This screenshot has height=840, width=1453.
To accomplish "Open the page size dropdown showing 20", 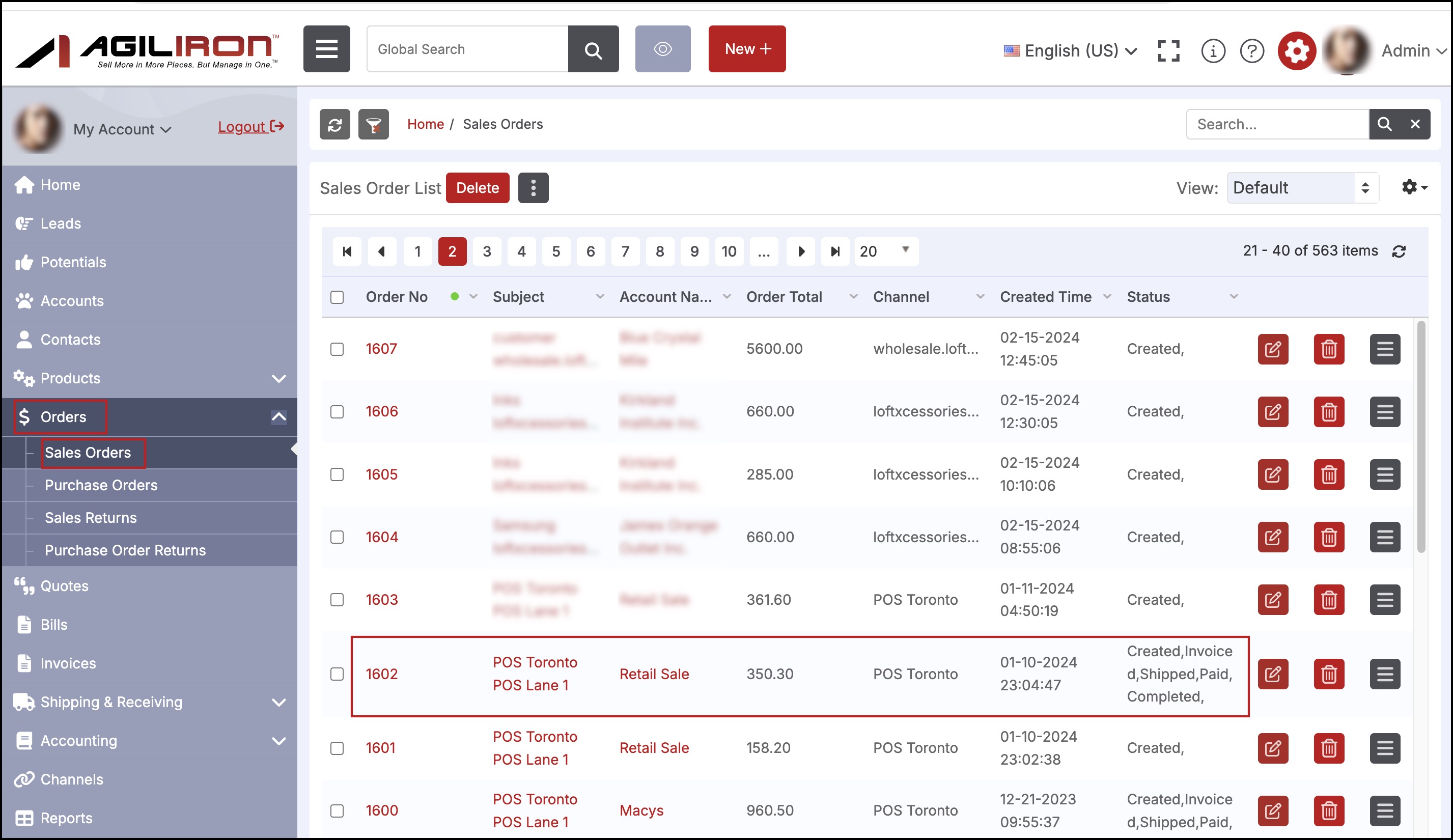I will click(886, 251).
